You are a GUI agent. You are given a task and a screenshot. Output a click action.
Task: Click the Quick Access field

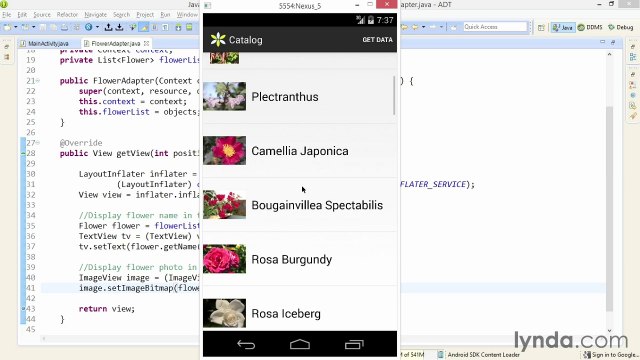tap(495, 27)
